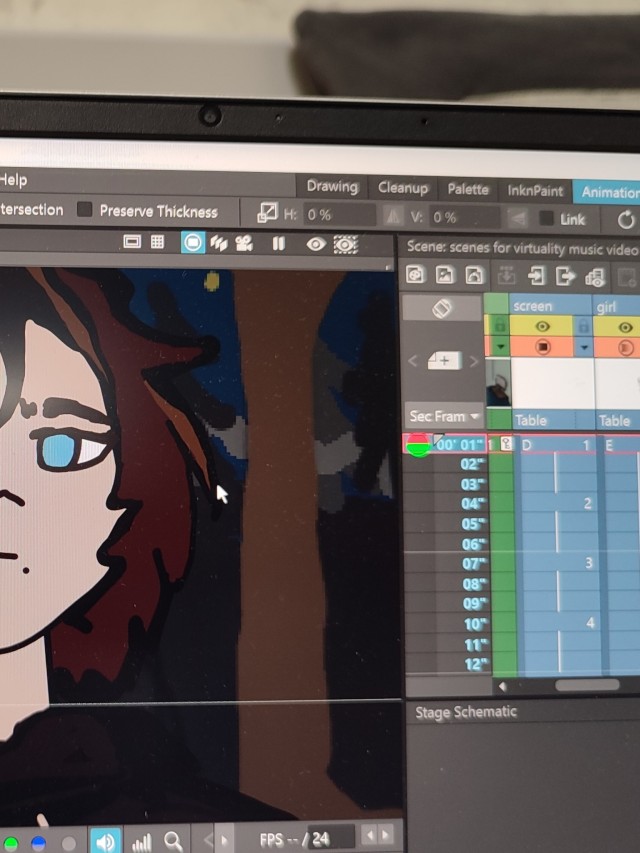
Task: Toggle the green channel circle
Action: tap(10, 844)
